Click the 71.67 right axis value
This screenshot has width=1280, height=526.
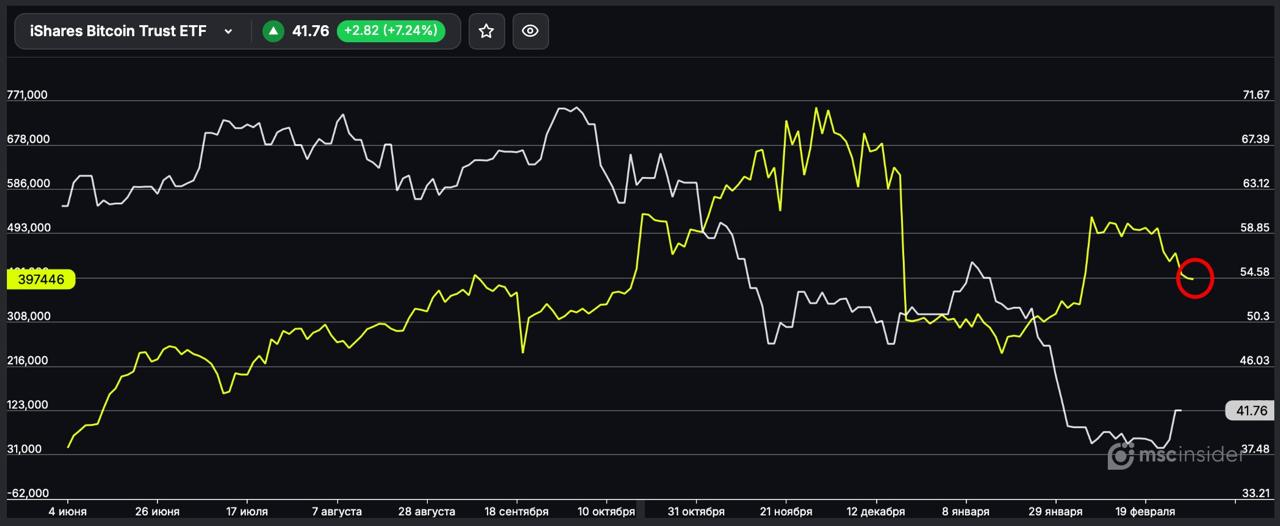tap(1255, 95)
